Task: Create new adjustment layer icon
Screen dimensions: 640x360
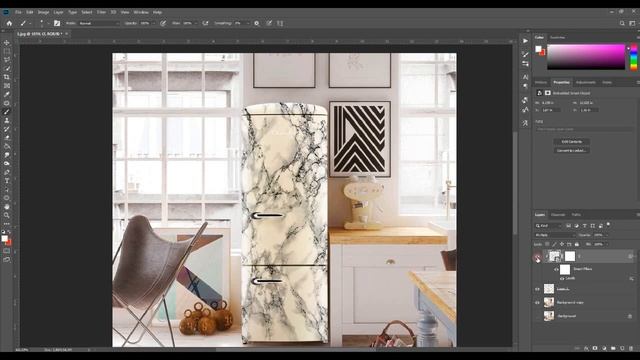Action: (x=604, y=349)
